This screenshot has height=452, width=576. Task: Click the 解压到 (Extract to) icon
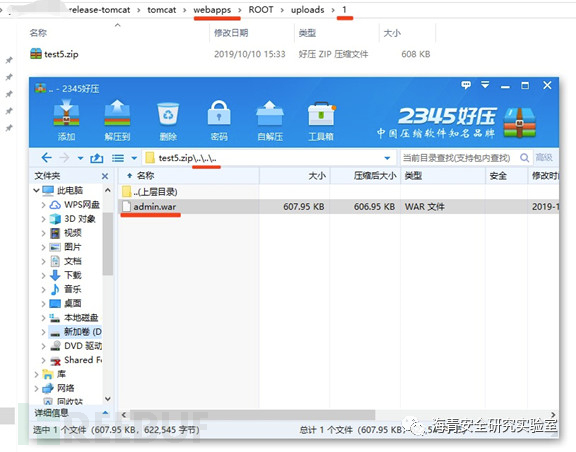tap(117, 120)
